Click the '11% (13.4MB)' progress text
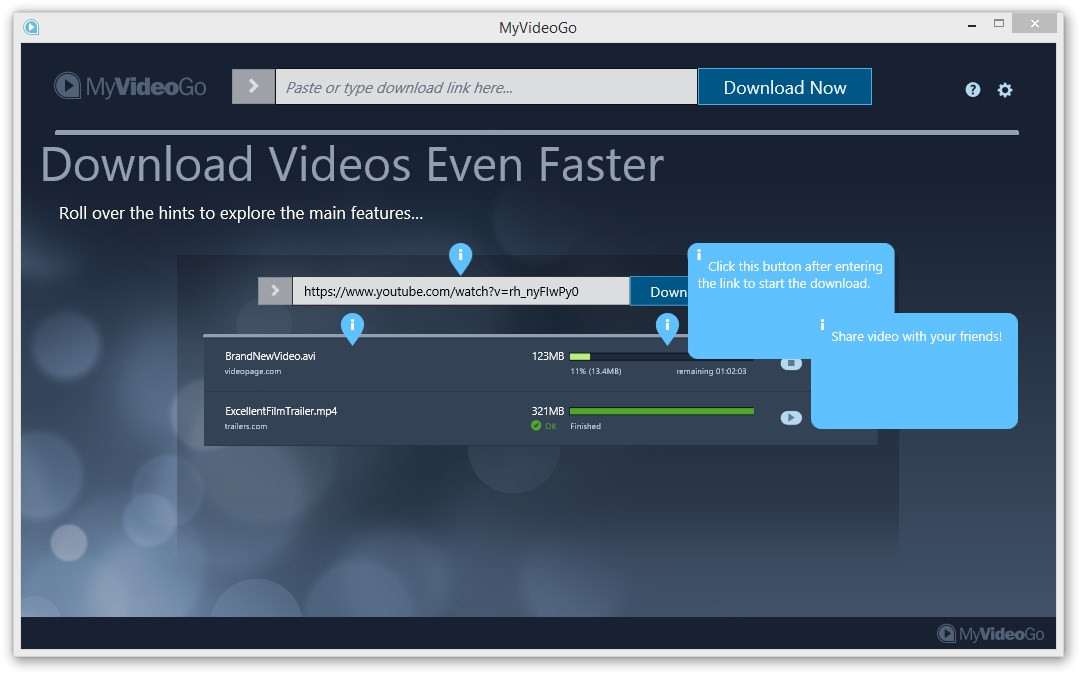This screenshot has height=676, width=1081. [596, 371]
